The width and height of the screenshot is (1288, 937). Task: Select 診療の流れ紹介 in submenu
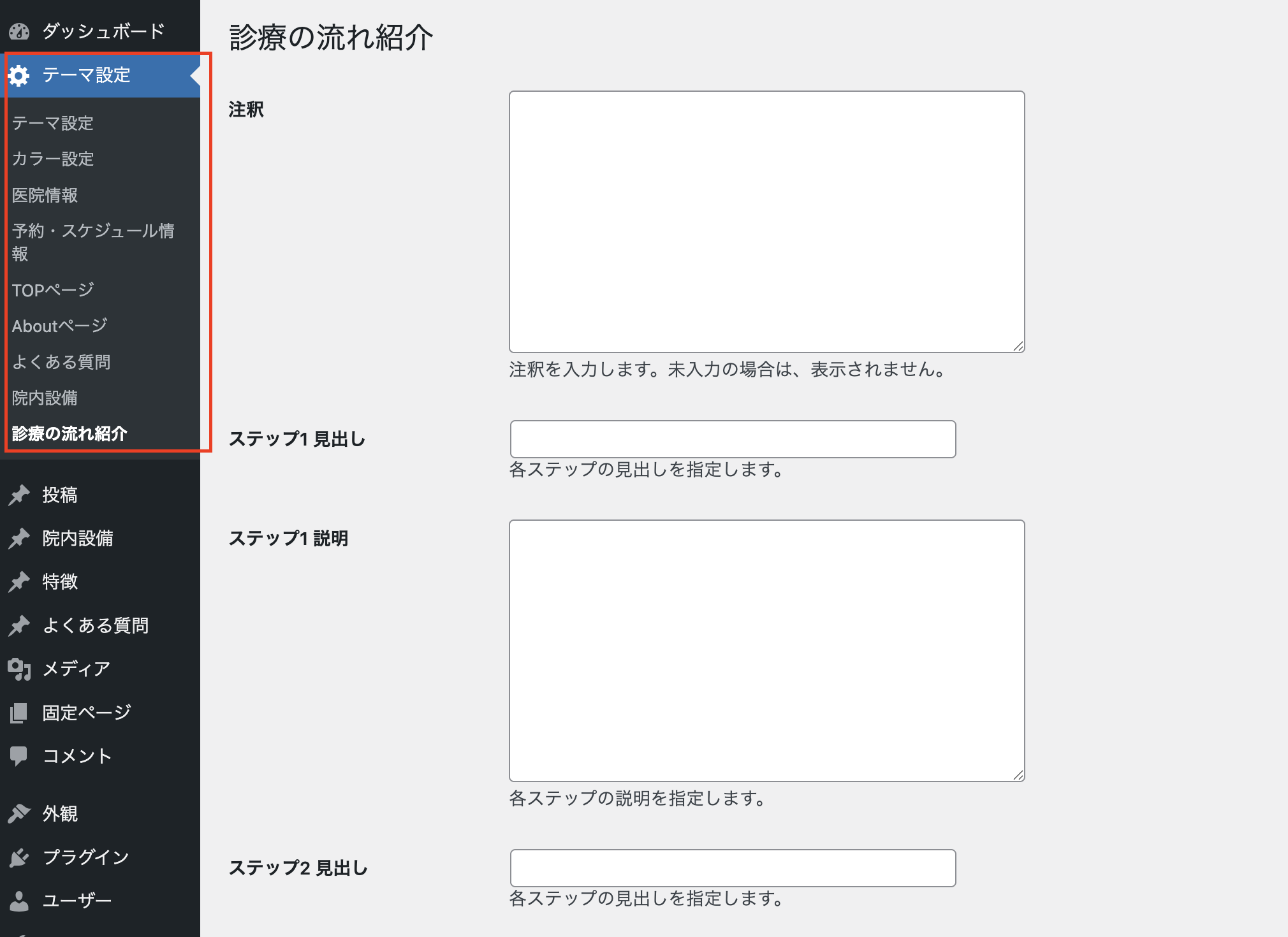click(70, 433)
